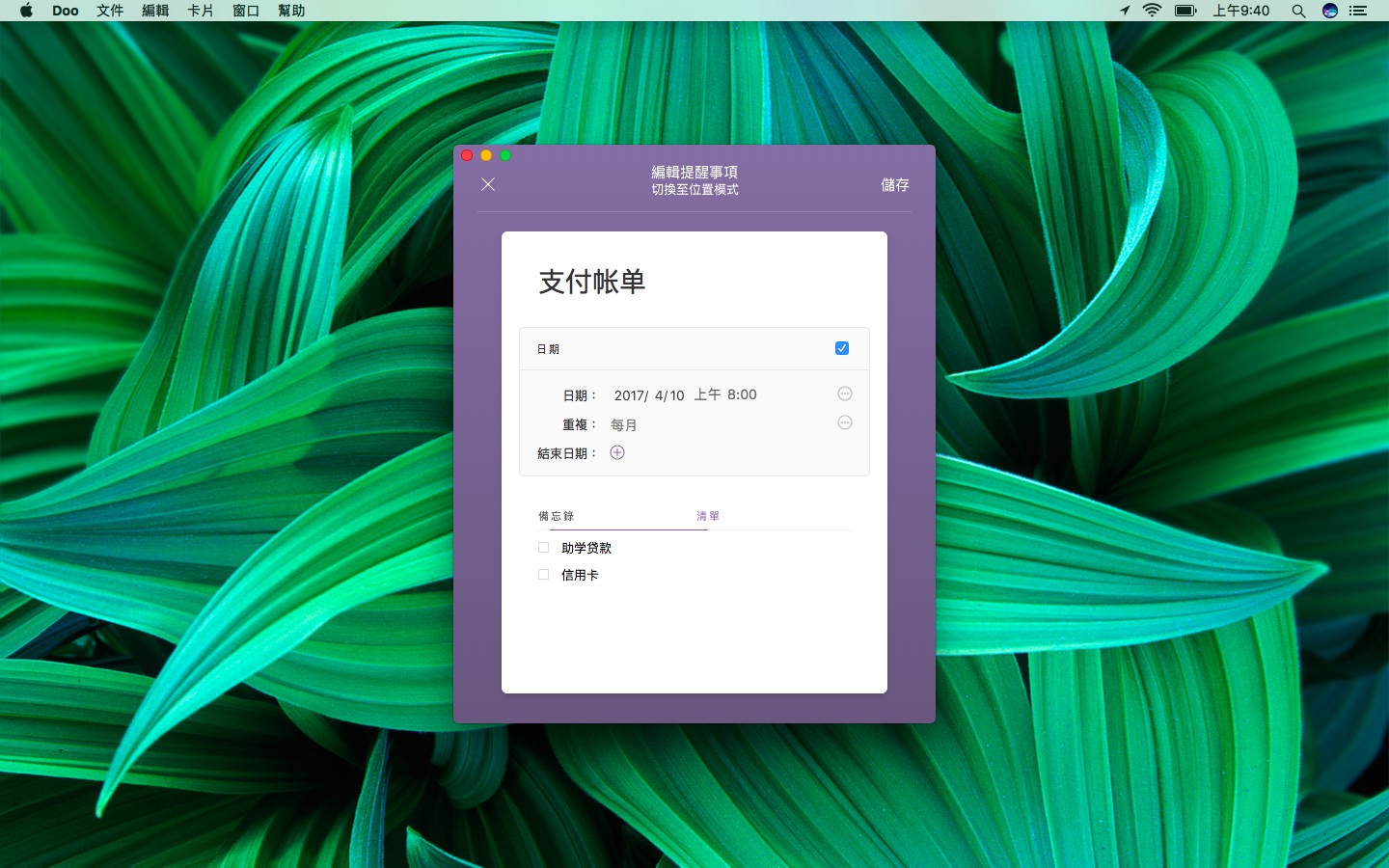Check the 助学贷款 checklist item

coord(544,548)
